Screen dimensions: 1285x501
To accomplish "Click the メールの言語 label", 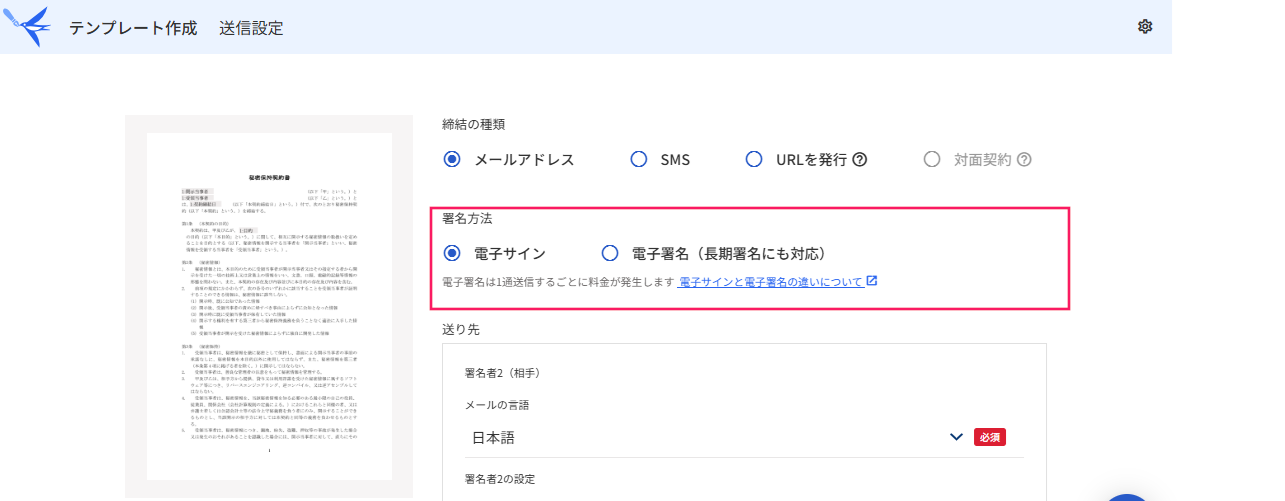I will pyautogui.click(x=497, y=405).
